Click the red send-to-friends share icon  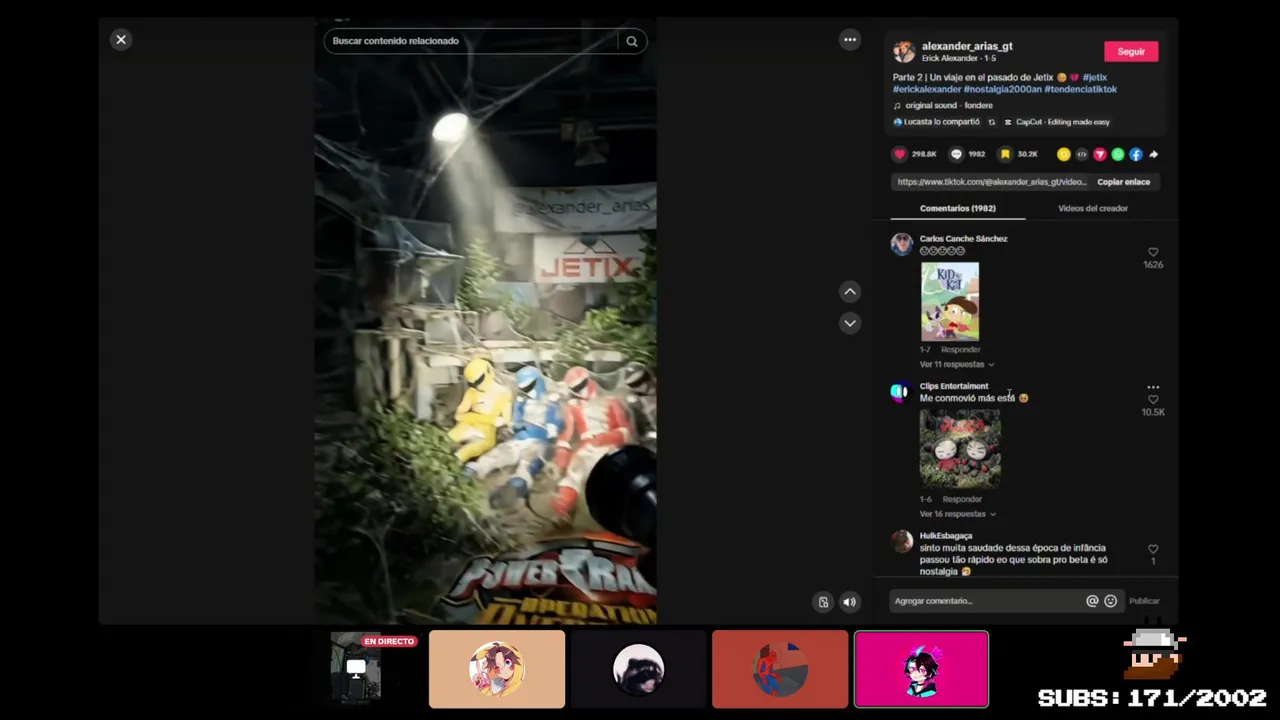[x=1099, y=154]
